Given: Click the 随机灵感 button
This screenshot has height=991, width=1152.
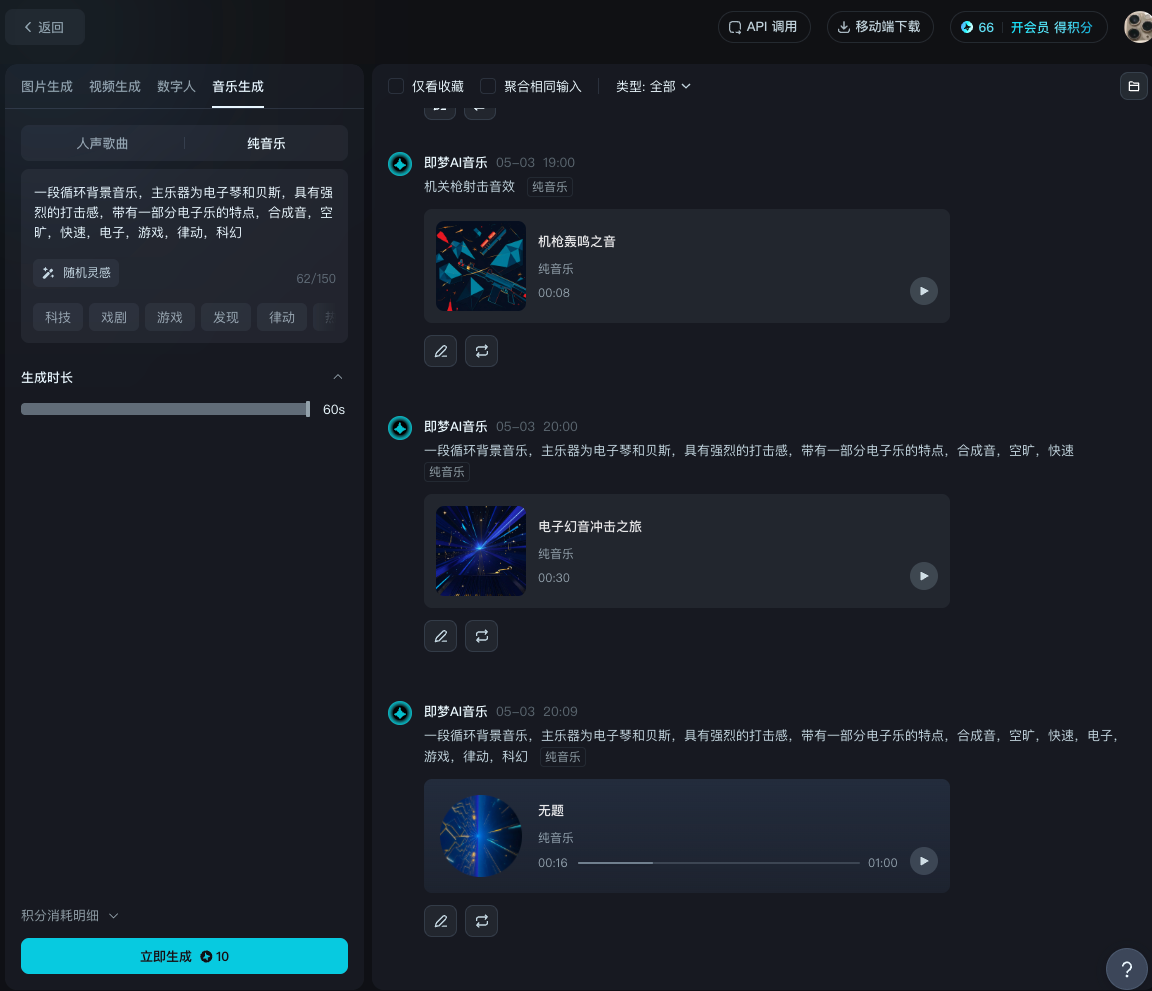Looking at the screenshot, I should click(76, 273).
